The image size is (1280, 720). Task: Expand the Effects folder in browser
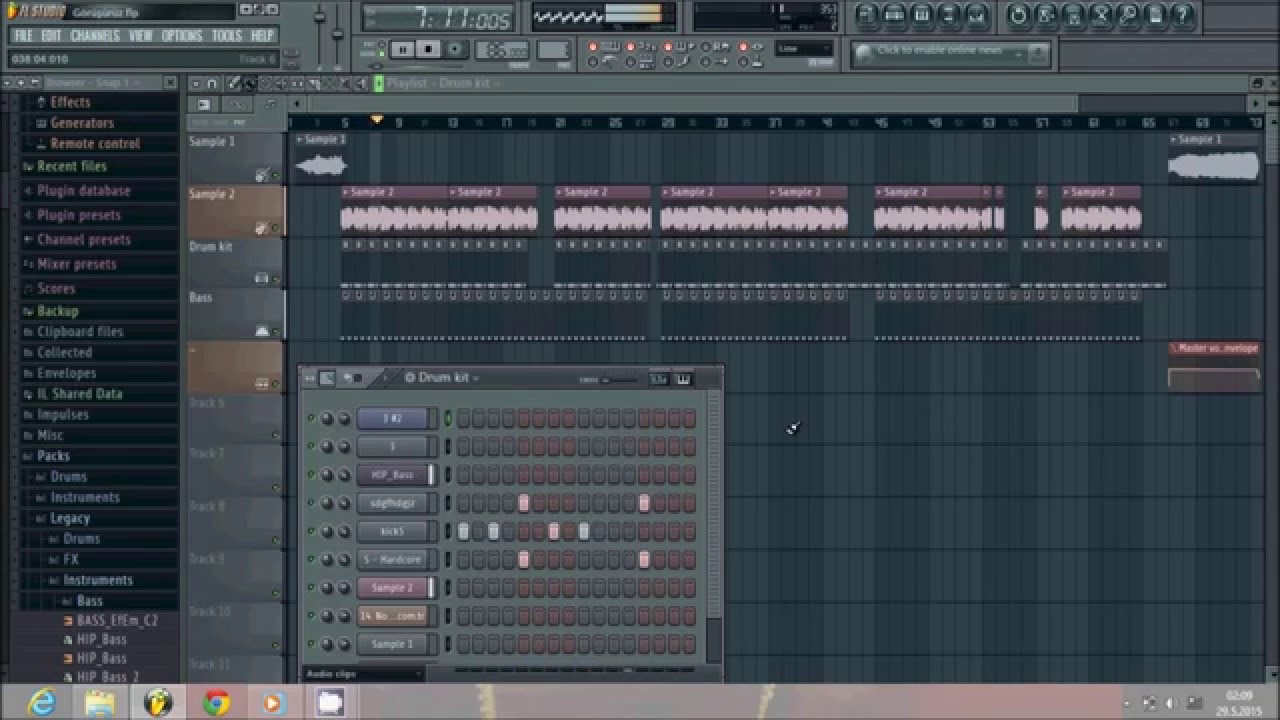tap(70, 102)
